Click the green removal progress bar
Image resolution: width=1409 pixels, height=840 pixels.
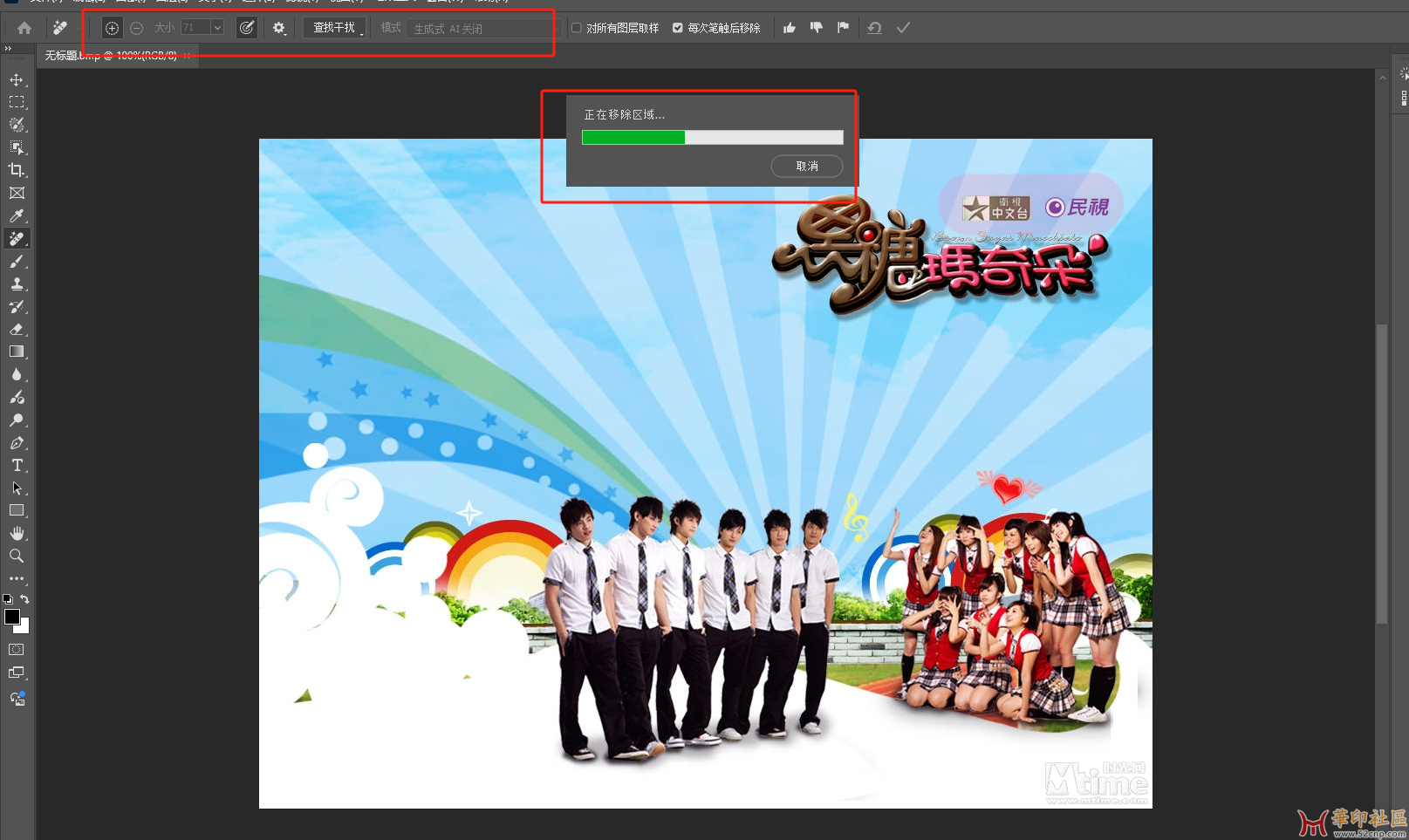click(633, 137)
